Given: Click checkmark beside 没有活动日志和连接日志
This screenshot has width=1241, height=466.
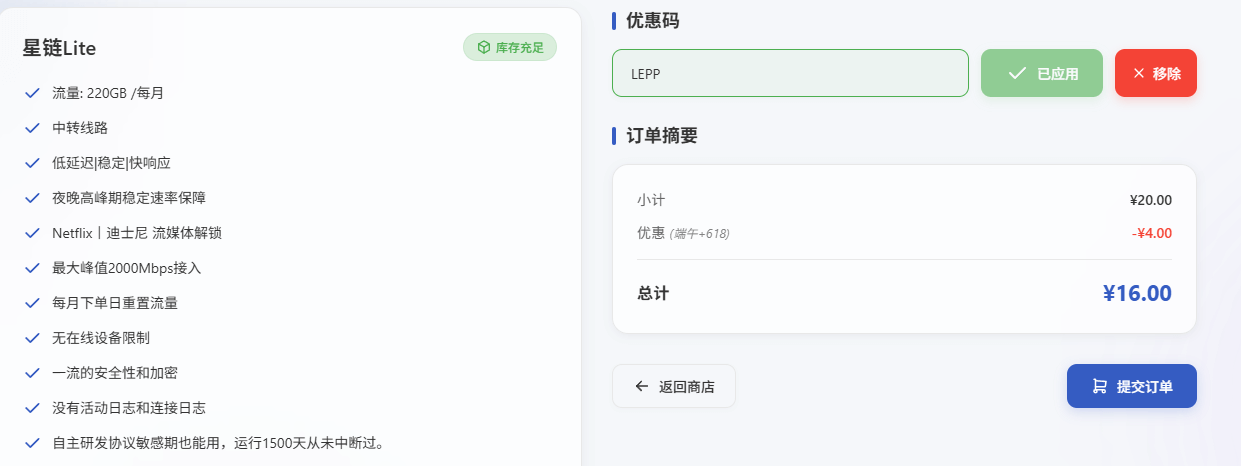Looking at the screenshot, I should [x=32, y=408].
